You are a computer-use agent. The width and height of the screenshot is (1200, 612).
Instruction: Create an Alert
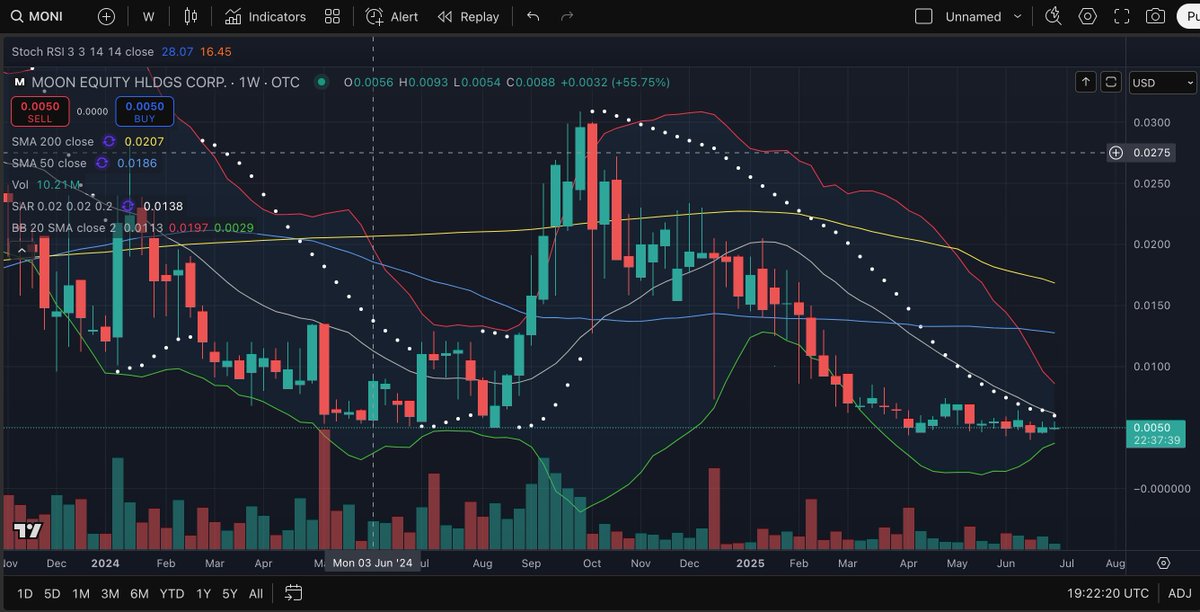(392, 16)
